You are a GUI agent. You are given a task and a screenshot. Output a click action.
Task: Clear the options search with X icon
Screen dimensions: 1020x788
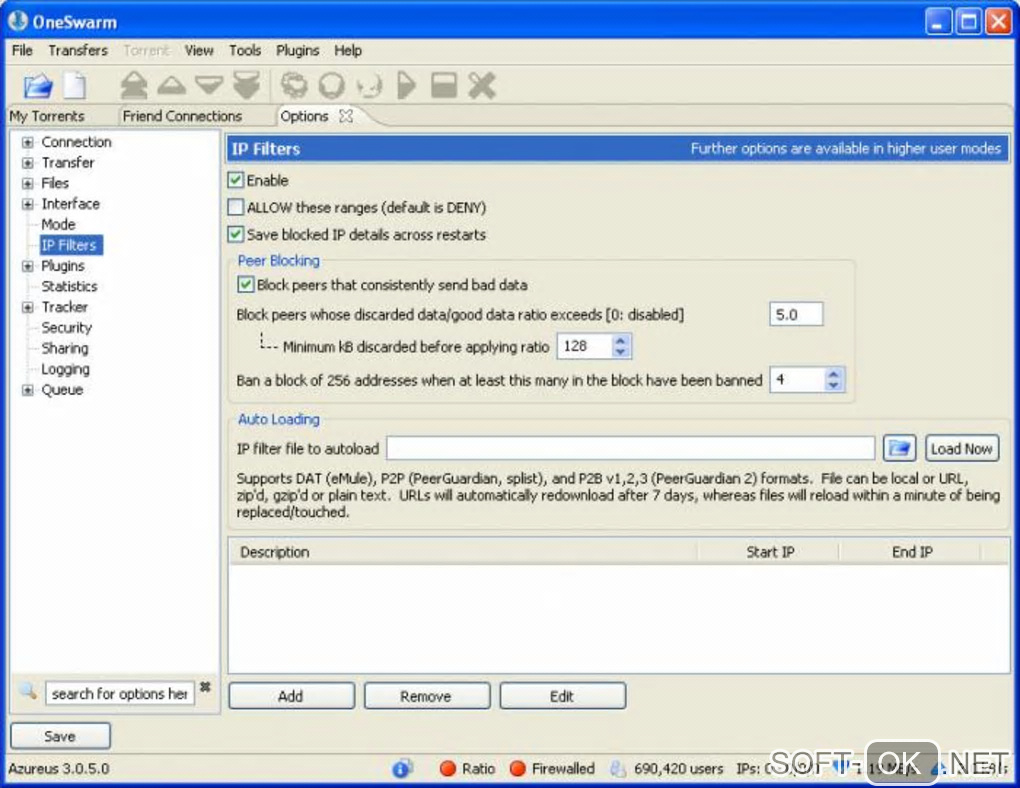(206, 687)
